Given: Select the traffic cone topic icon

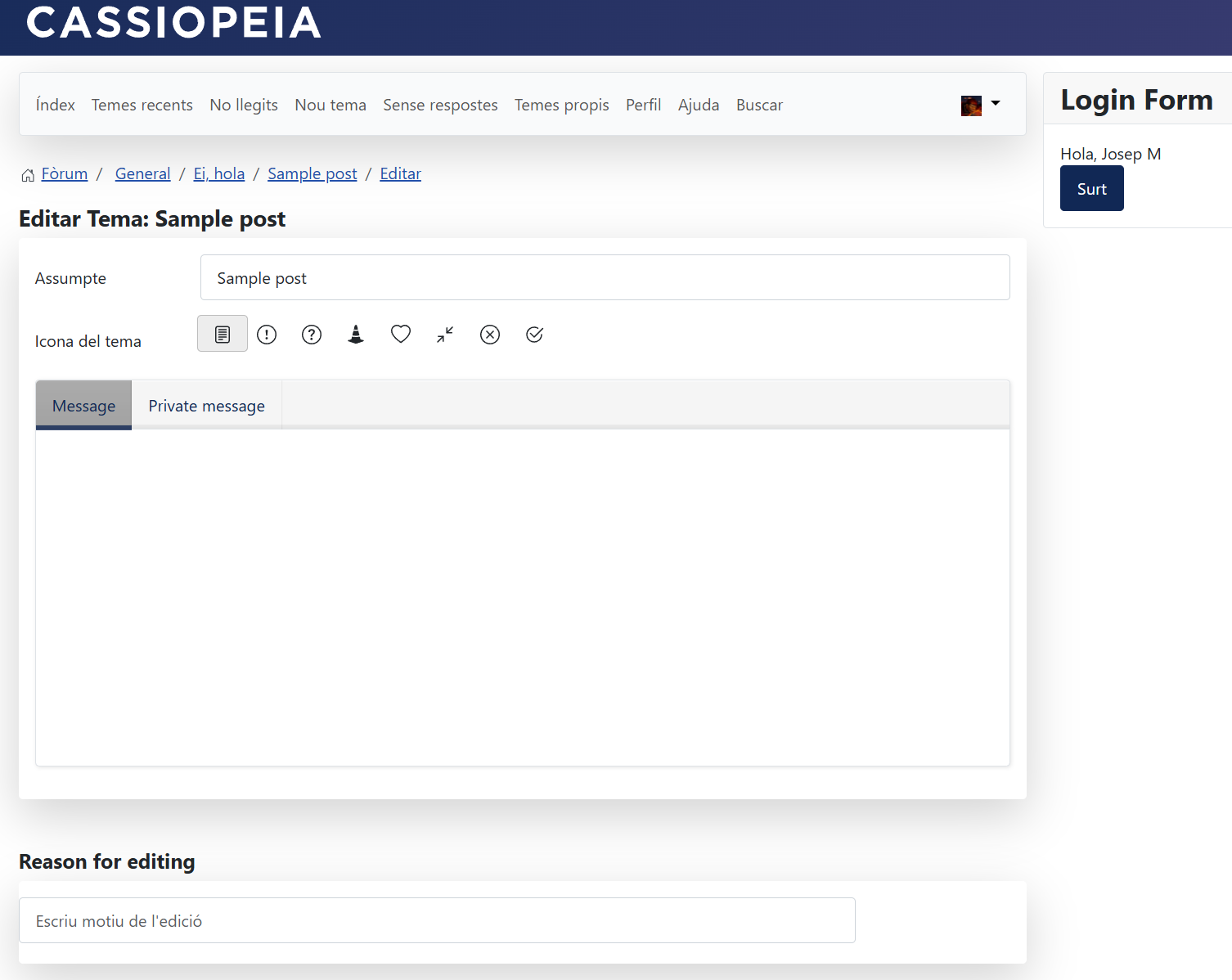Looking at the screenshot, I should [356, 335].
